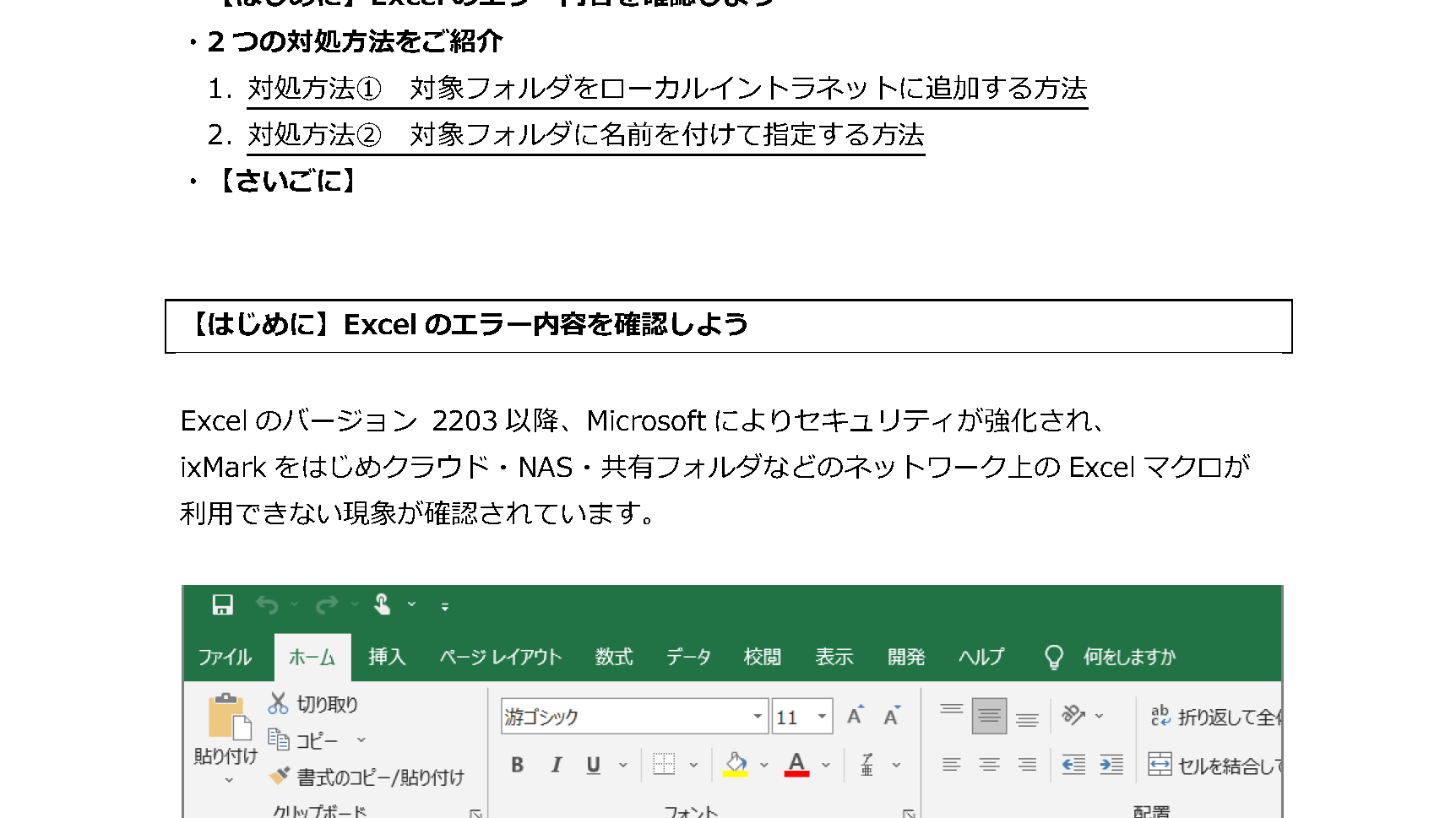Click the increase indent icon
This screenshot has height=818, width=1456.
[x=1111, y=765]
